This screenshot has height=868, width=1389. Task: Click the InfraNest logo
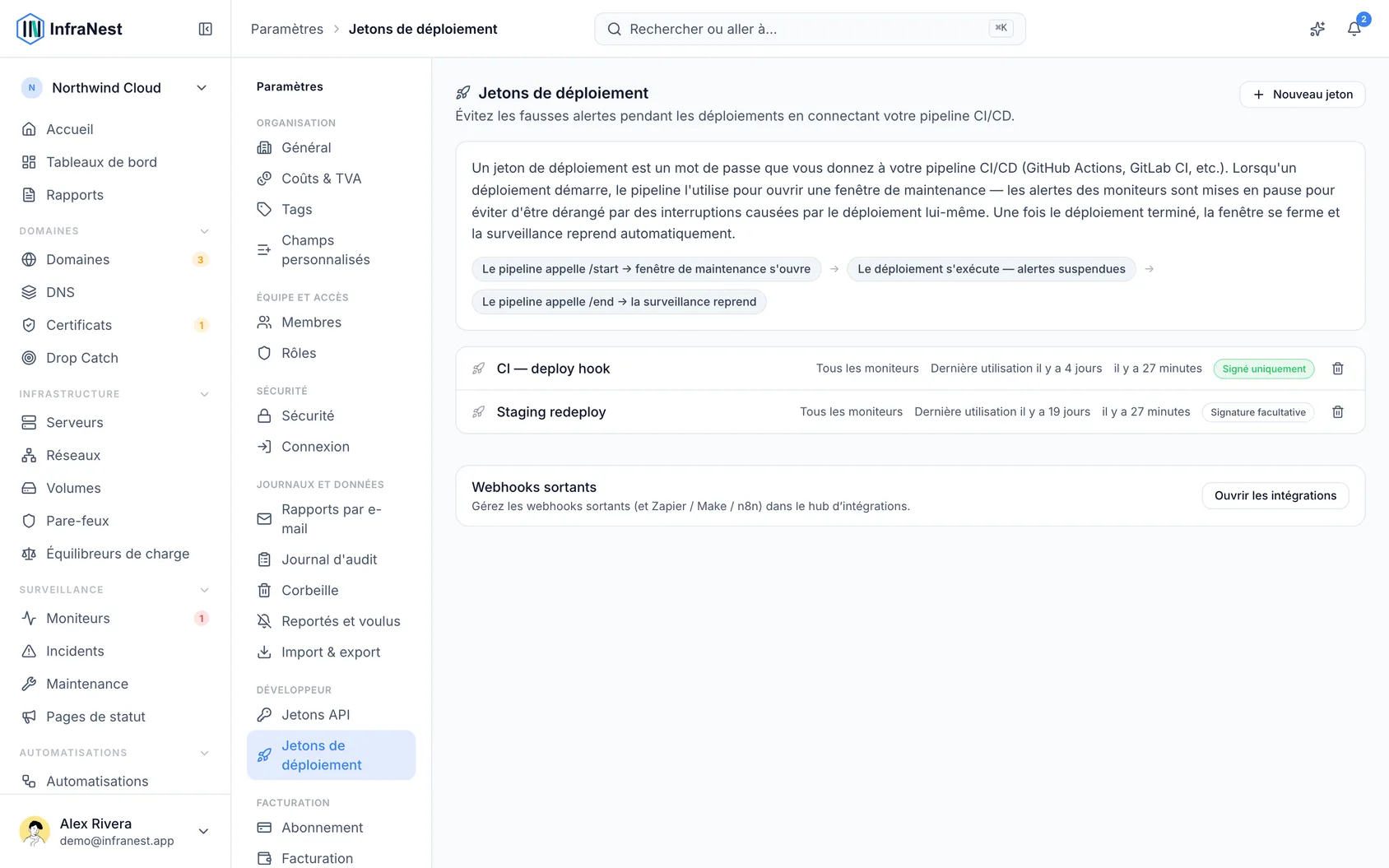point(70,29)
